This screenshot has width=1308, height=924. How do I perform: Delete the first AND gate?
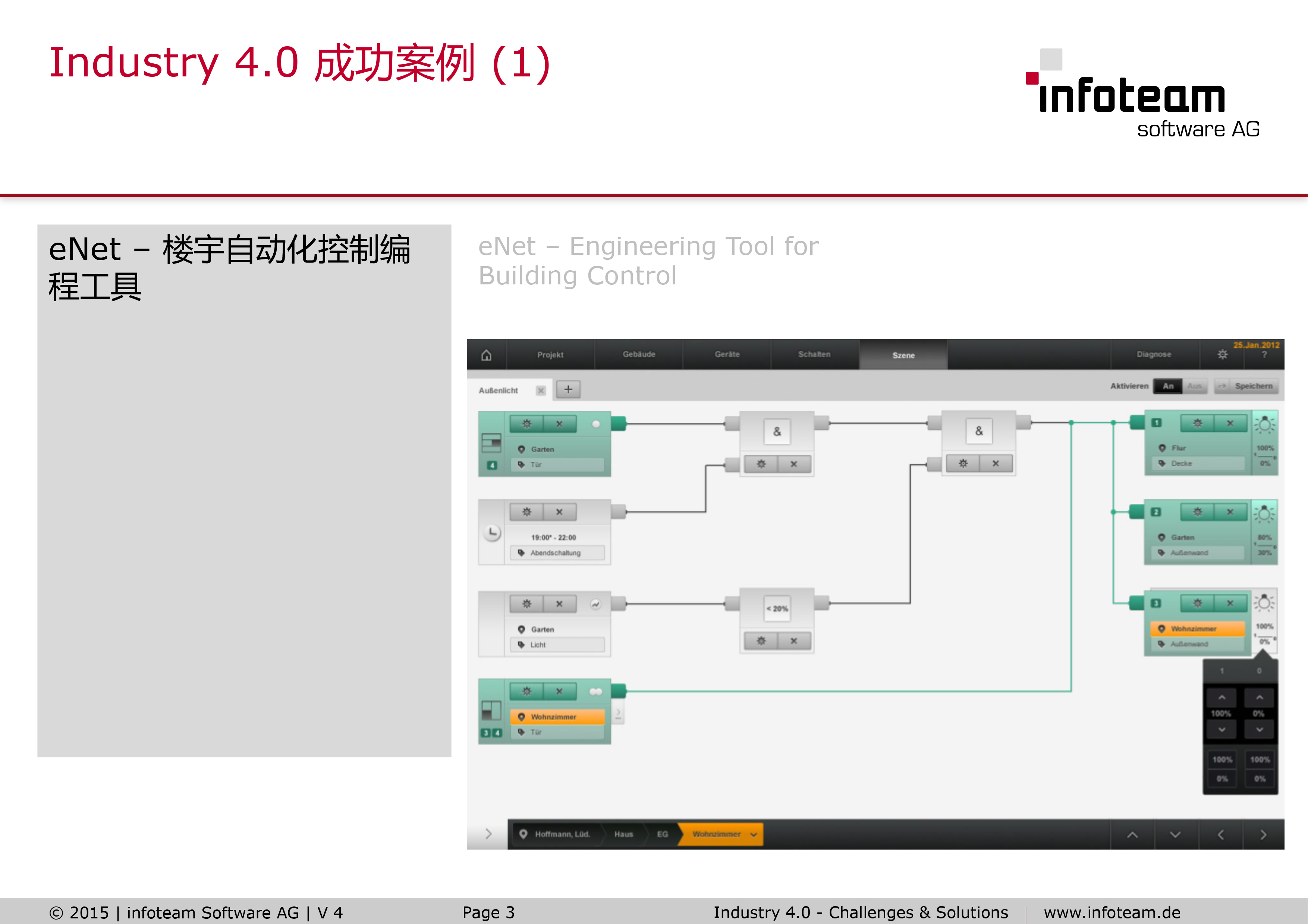point(793,464)
